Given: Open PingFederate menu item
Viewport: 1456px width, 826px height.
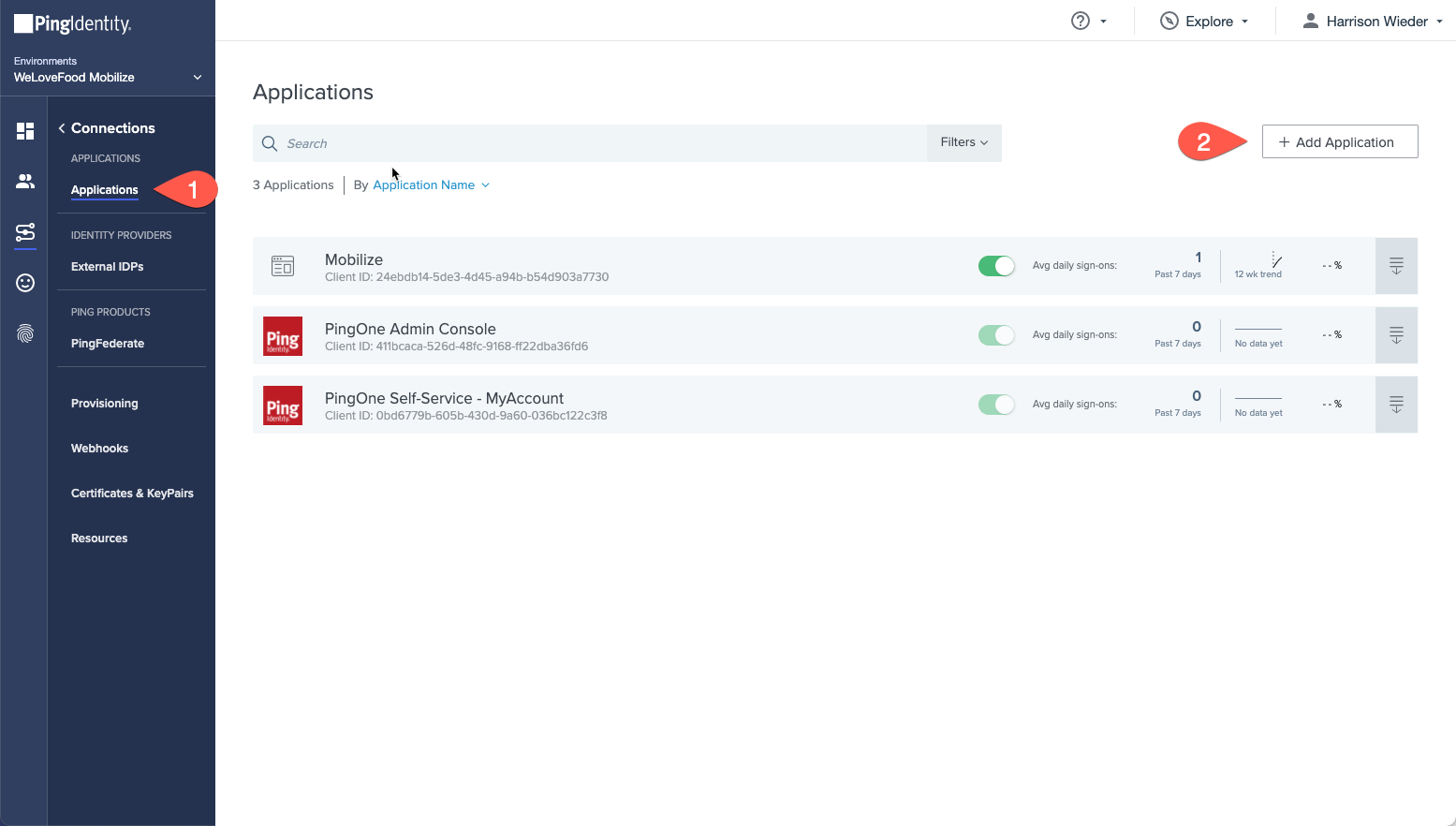Looking at the screenshot, I should tap(108, 343).
